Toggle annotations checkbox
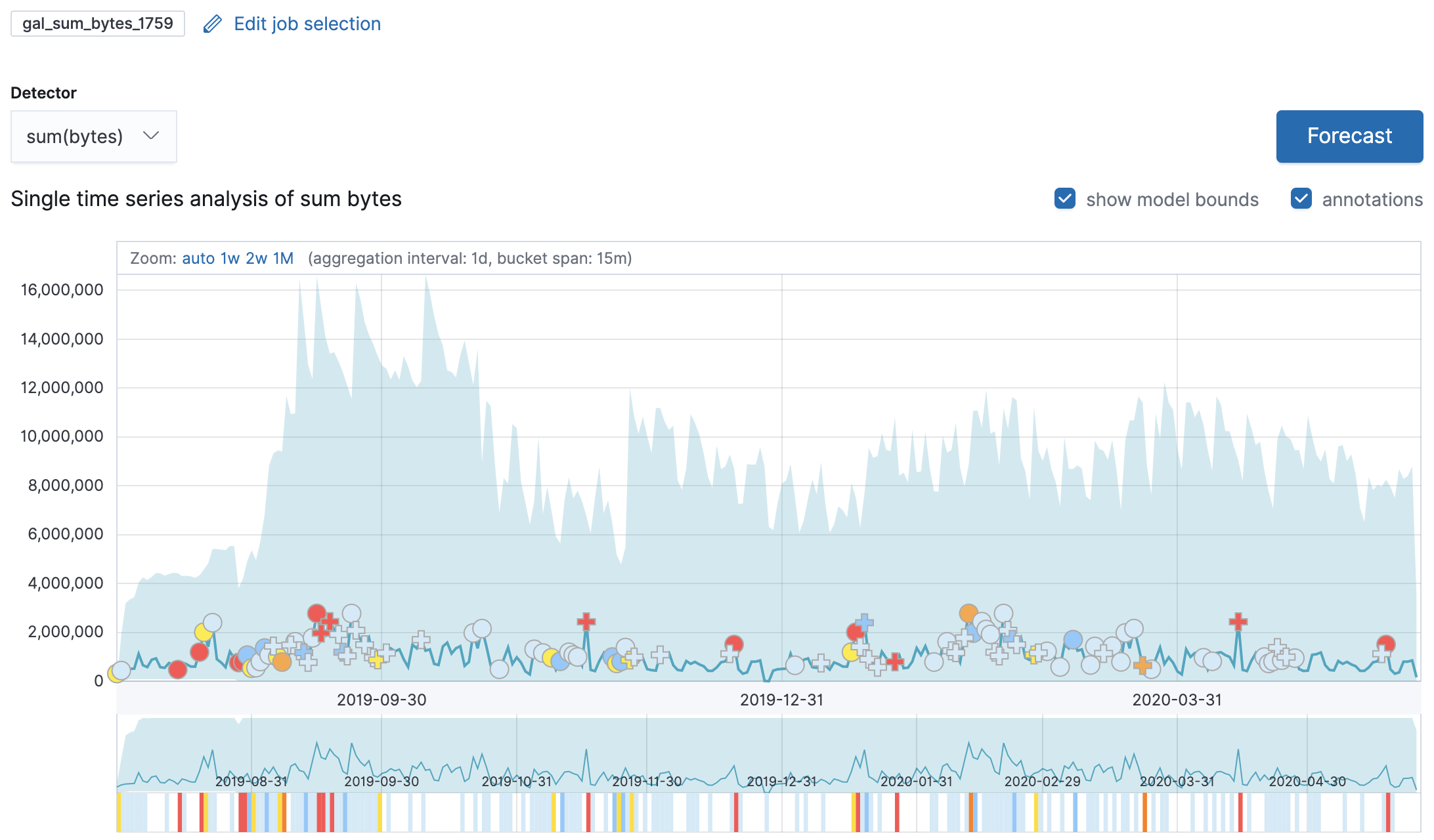This screenshot has height=840, width=1434. pyautogui.click(x=1301, y=199)
